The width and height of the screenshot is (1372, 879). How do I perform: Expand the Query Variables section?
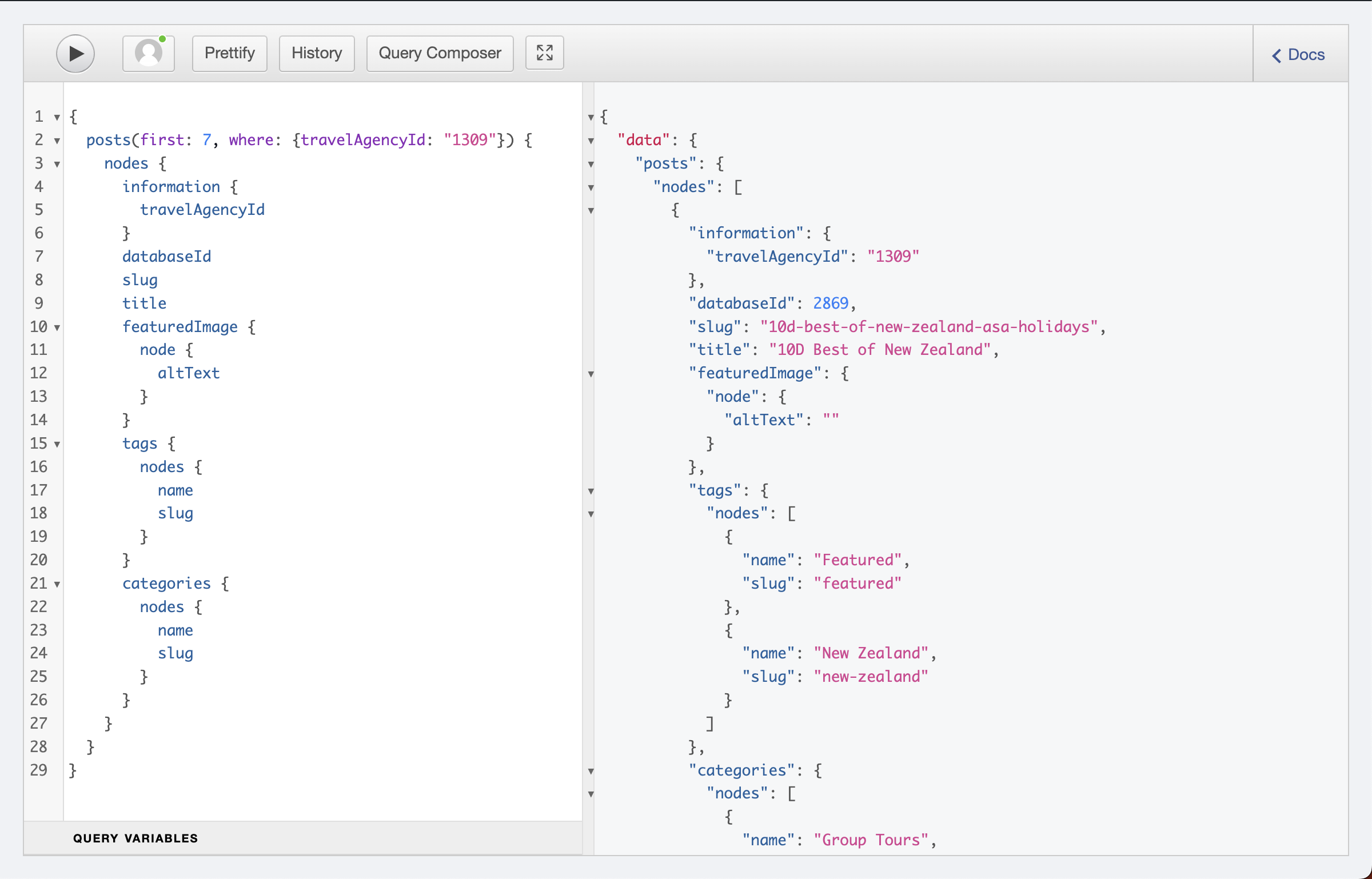pyautogui.click(x=135, y=838)
